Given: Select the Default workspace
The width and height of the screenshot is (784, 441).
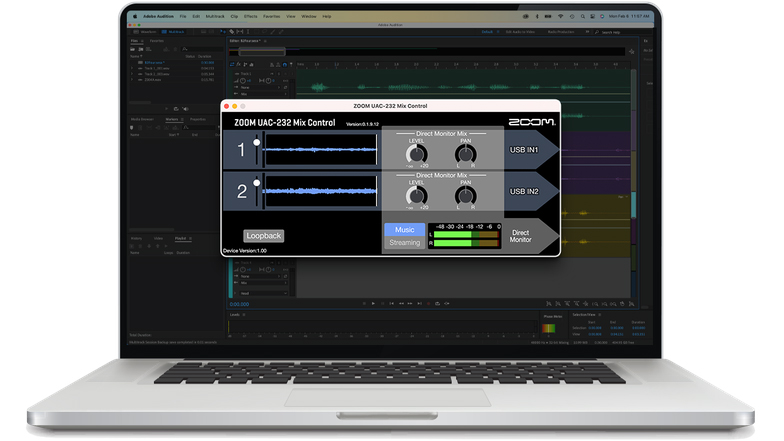Looking at the screenshot, I should click(487, 32).
